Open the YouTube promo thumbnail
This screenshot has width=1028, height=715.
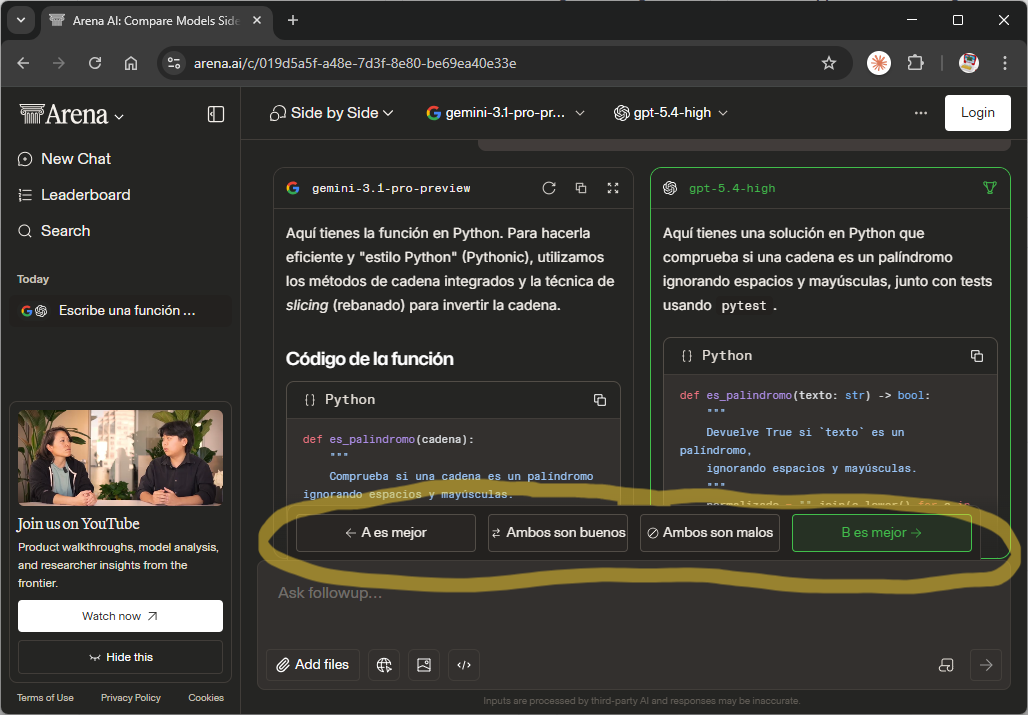tap(121, 458)
